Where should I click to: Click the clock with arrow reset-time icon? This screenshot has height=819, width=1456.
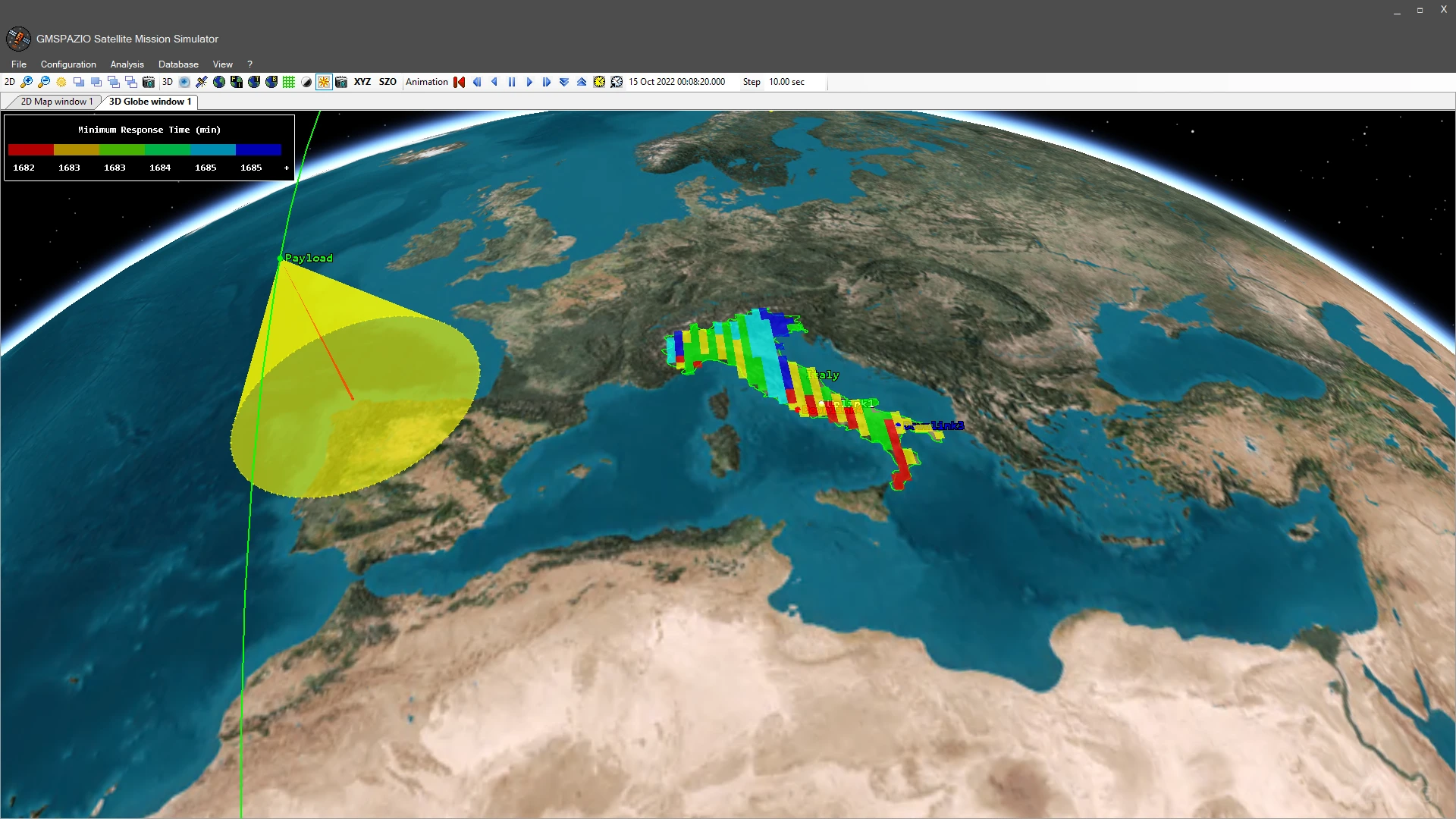[x=617, y=82]
